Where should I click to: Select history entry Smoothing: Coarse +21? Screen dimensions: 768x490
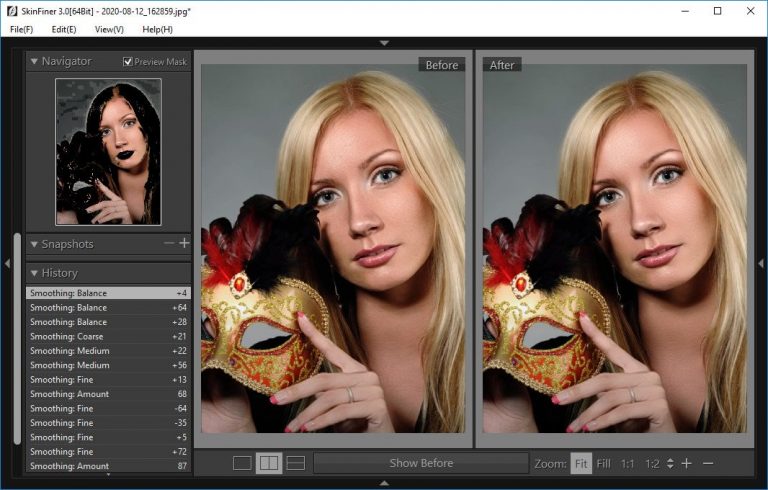click(x=108, y=337)
